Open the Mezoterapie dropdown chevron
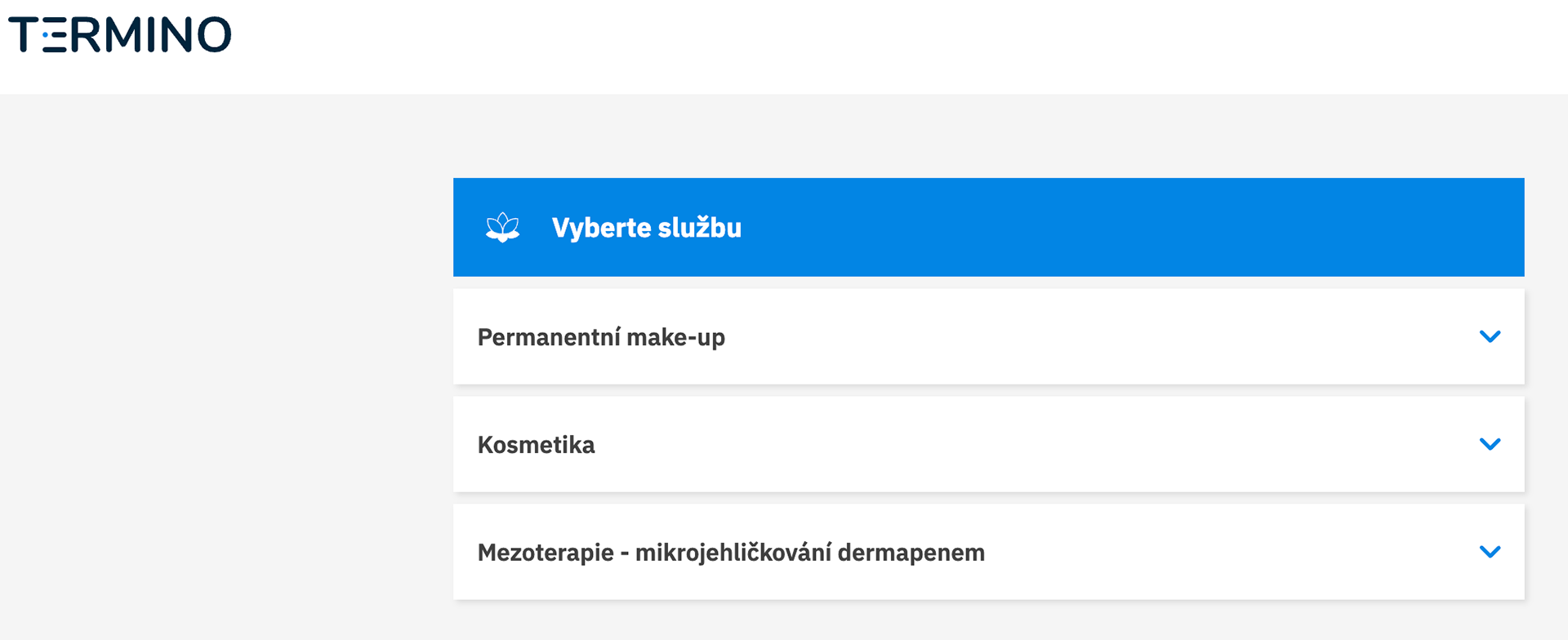Image resolution: width=1568 pixels, height=640 pixels. tap(1490, 553)
